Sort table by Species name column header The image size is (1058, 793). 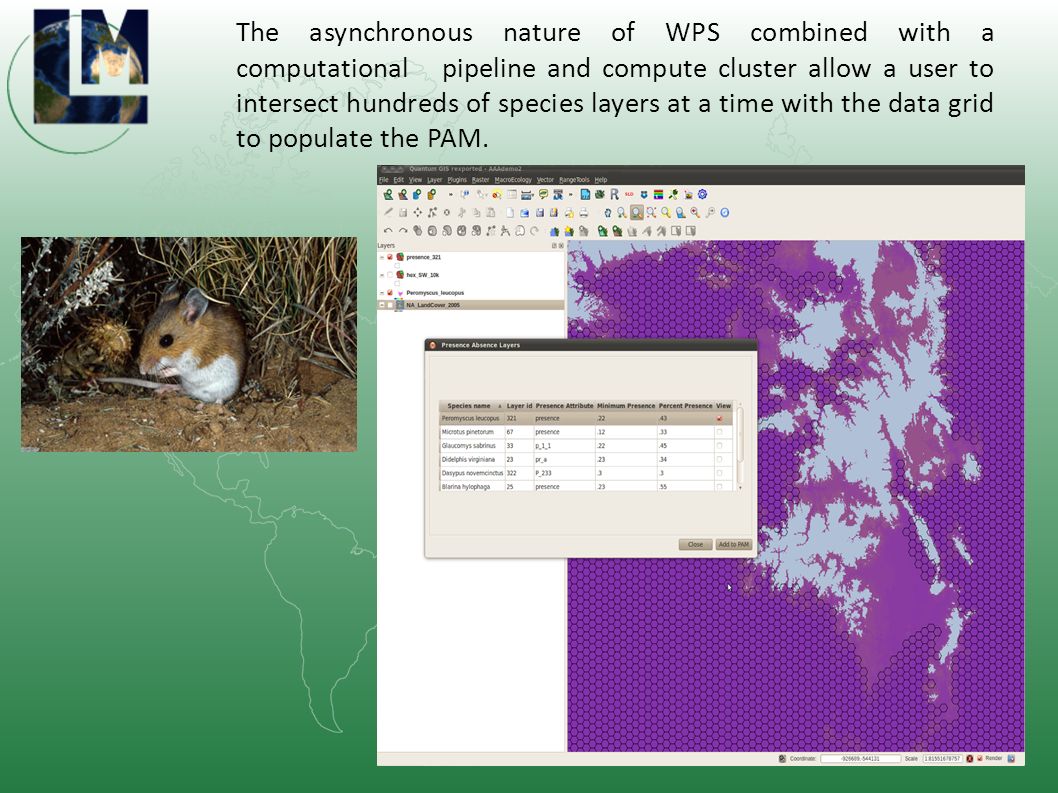(x=472, y=406)
